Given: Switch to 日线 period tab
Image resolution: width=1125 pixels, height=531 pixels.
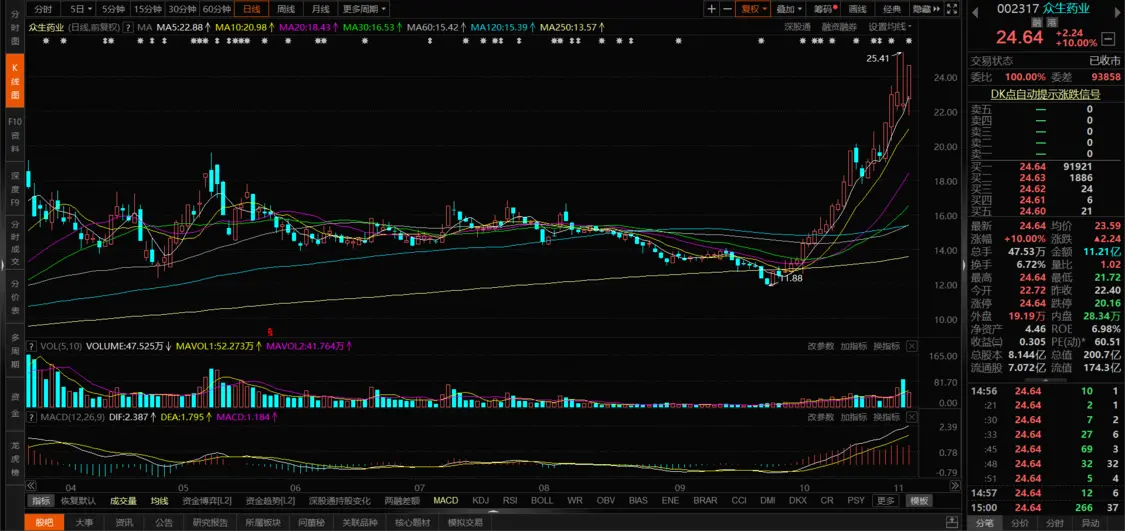Looking at the screenshot, I should click(251, 9).
